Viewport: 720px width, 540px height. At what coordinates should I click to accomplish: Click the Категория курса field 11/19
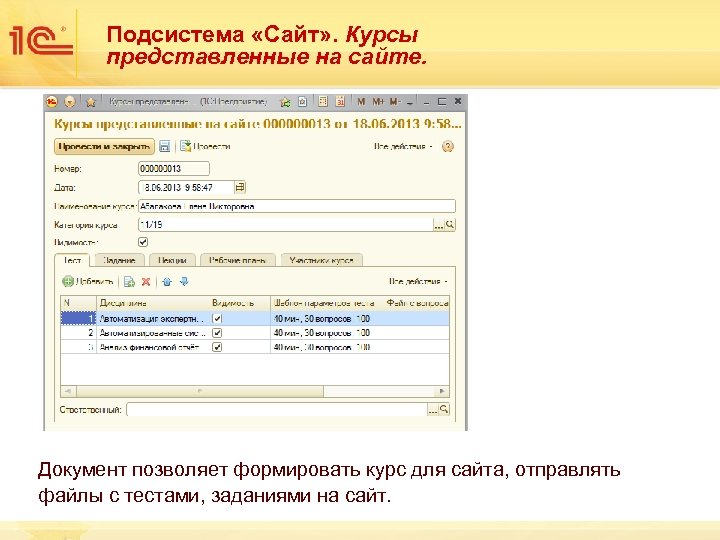click(286, 225)
